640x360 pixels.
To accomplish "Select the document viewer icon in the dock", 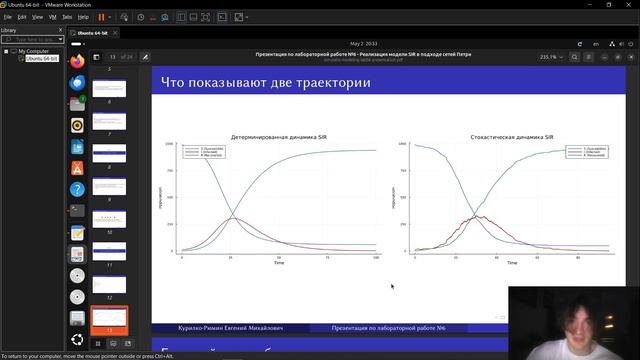I will pyautogui.click(x=77, y=254).
